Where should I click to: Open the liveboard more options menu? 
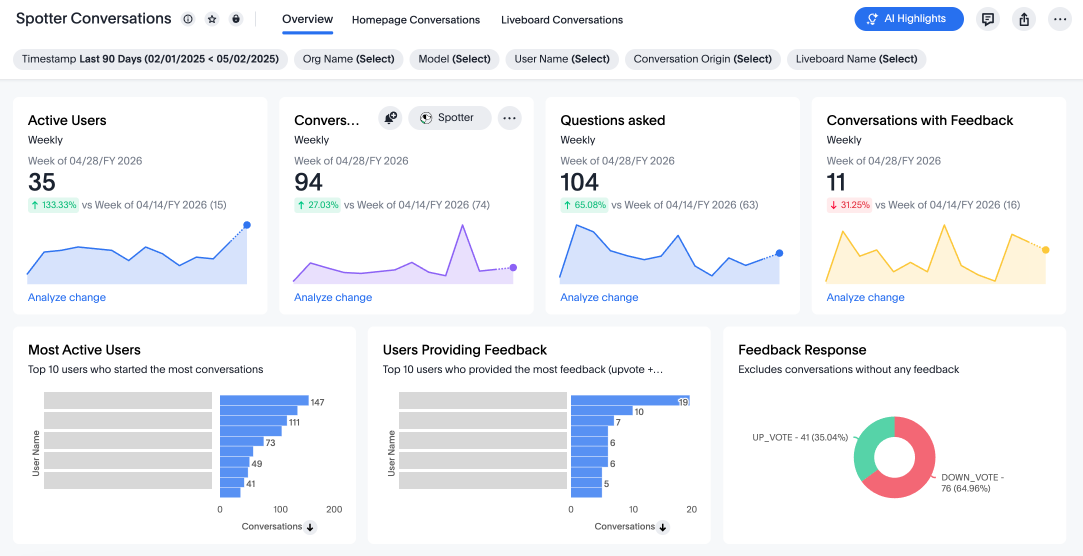click(x=1059, y=19)
